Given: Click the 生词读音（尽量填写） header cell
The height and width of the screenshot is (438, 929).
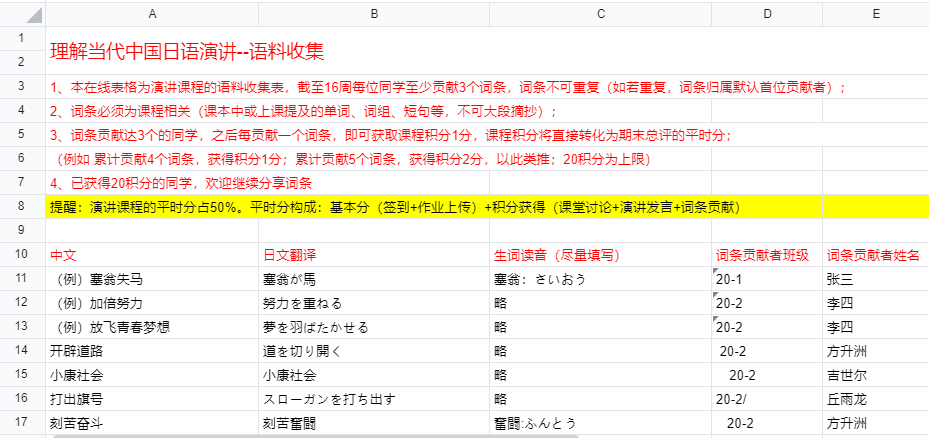Looking at the screenshot, I should coord(601,255).
